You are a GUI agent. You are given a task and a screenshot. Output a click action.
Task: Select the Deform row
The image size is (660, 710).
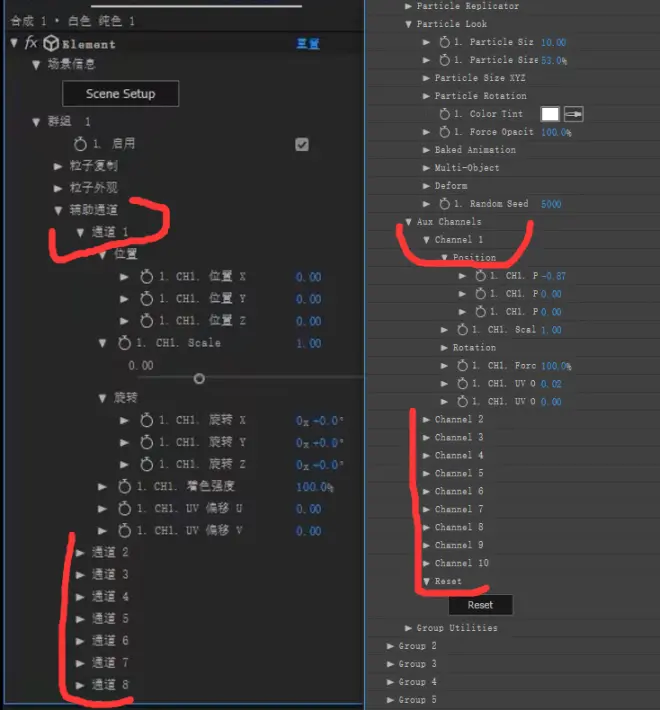451,186
